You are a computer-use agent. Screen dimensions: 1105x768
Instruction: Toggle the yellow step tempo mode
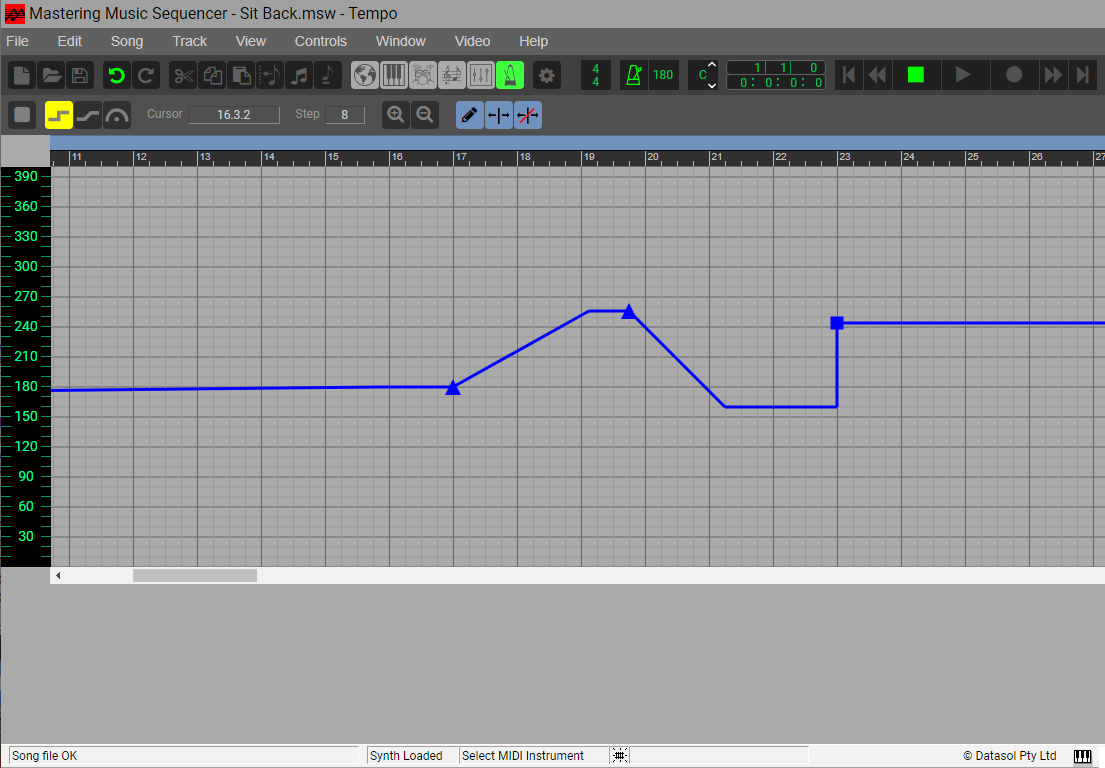(59, 115)
